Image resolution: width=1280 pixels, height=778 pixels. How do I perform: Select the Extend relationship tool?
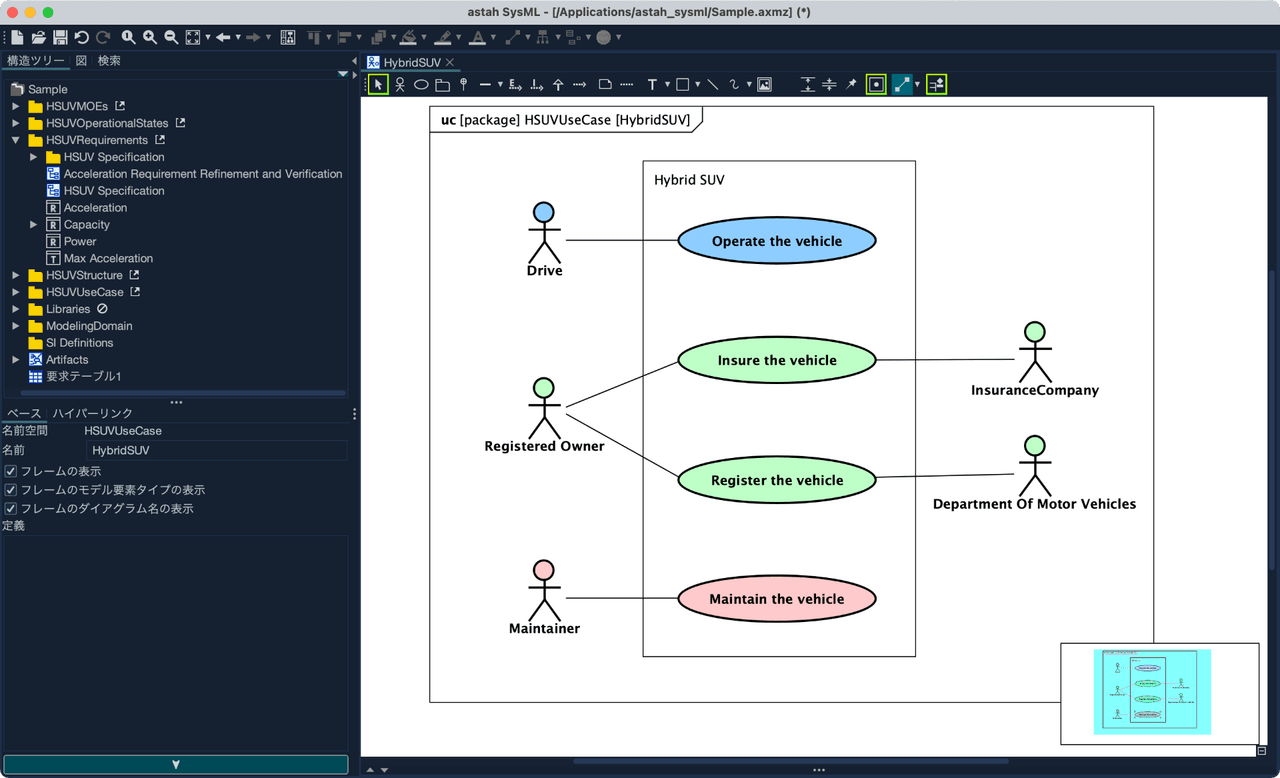515,85
